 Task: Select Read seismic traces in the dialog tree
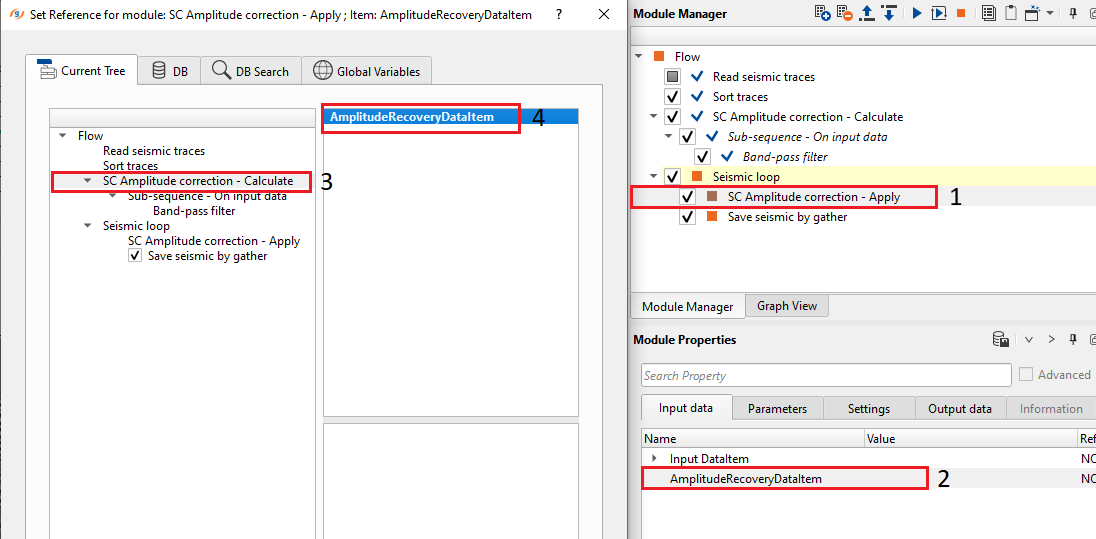coord(154,150)
